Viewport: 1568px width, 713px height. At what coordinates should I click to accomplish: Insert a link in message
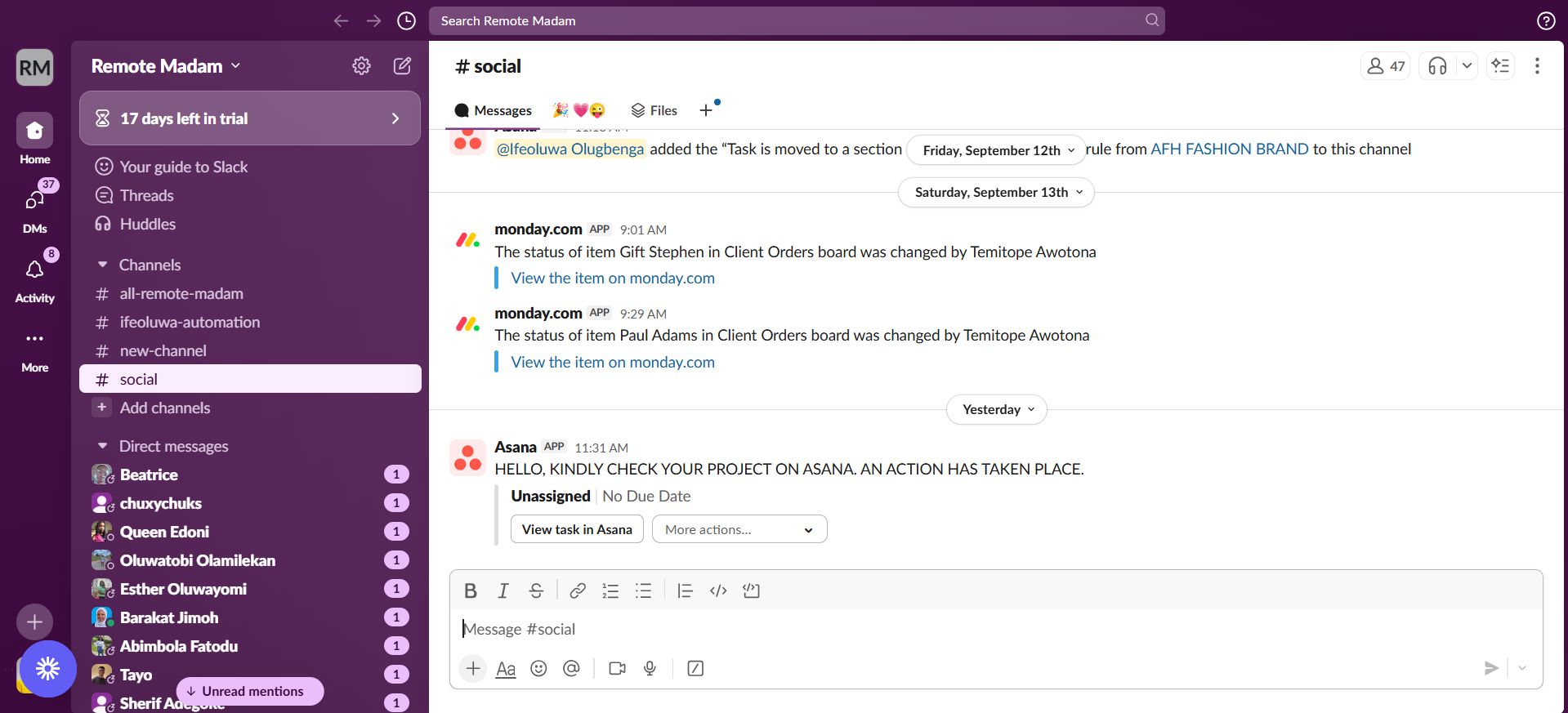point(578,590)
